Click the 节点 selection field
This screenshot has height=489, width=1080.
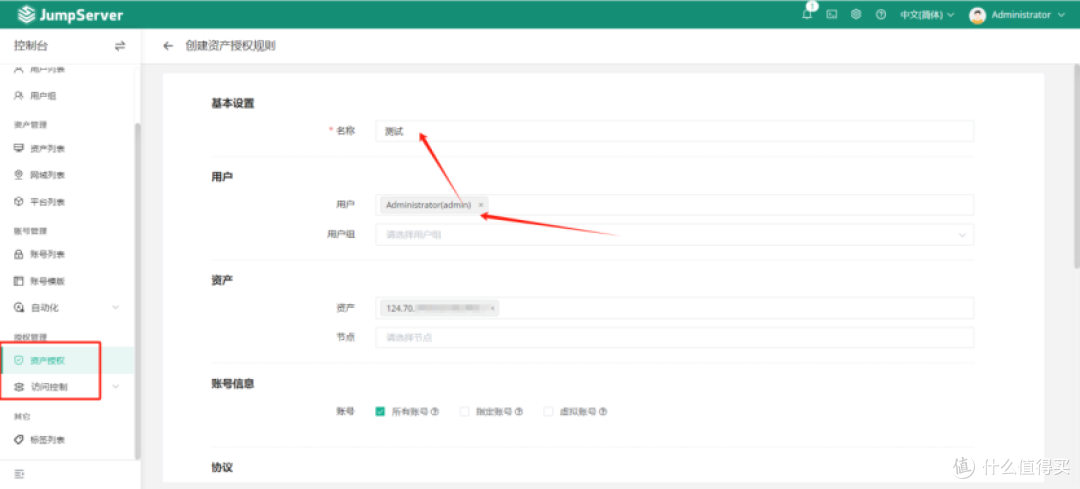pos(674,337)
